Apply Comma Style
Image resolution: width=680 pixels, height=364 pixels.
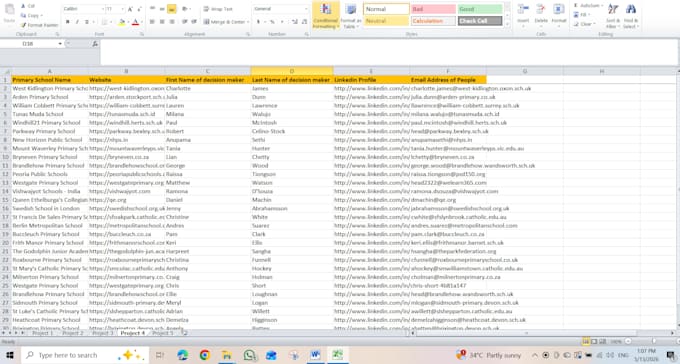coord(282,22)
